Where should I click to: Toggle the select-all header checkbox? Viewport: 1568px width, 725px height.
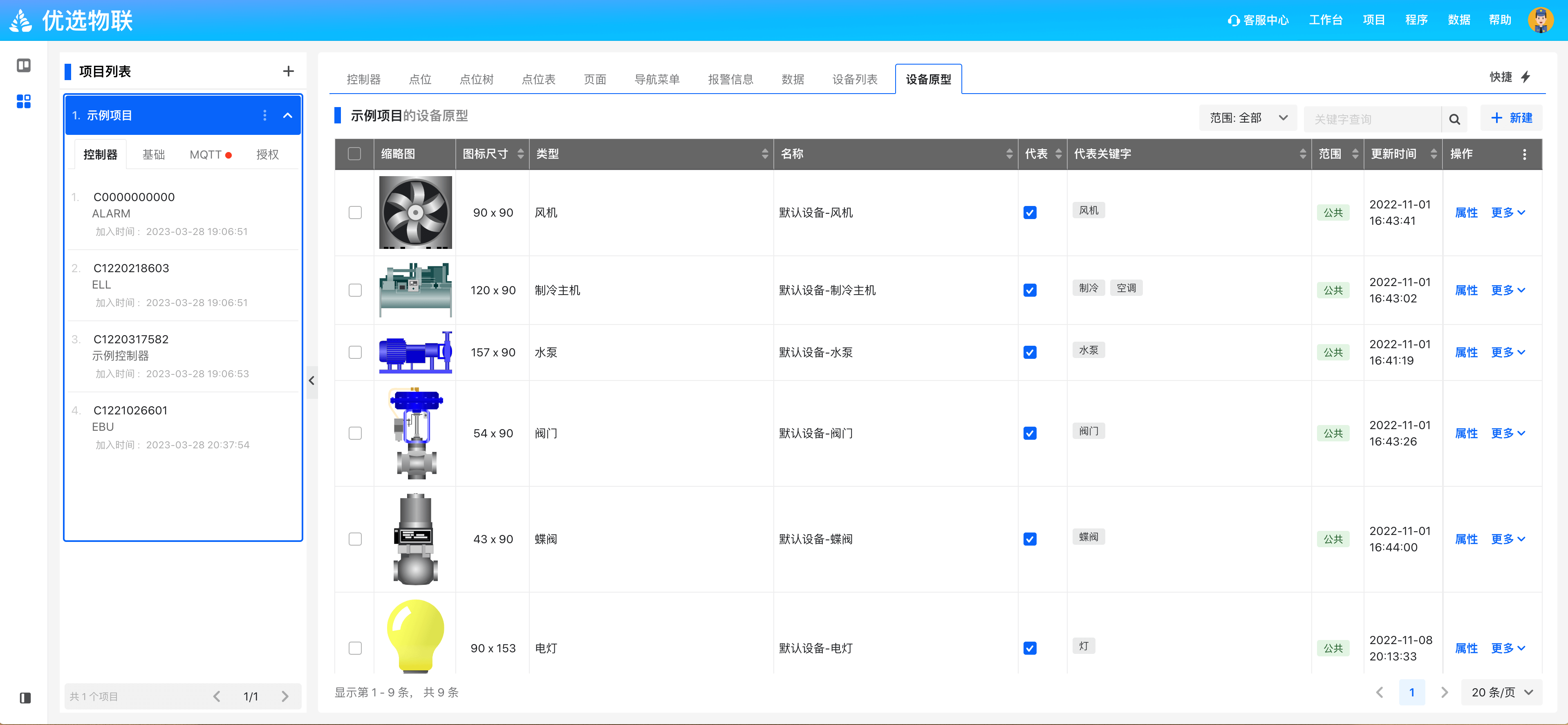pos(354,154)
